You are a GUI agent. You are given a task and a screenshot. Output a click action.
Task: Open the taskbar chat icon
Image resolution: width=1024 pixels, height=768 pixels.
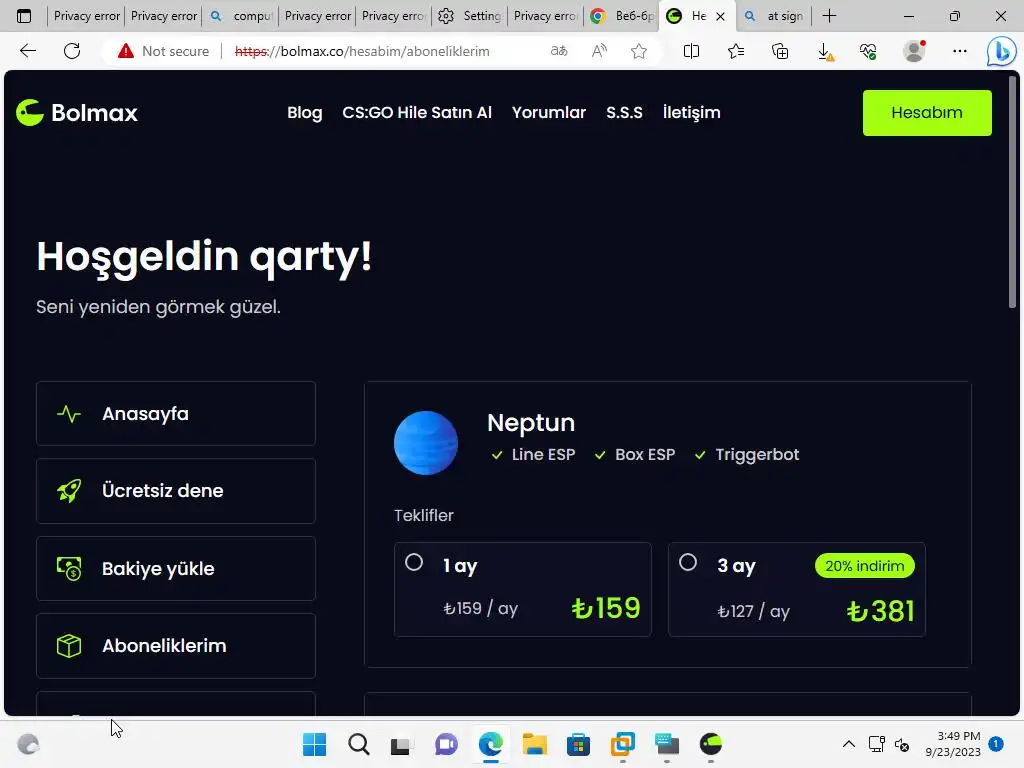coord(446,744)
